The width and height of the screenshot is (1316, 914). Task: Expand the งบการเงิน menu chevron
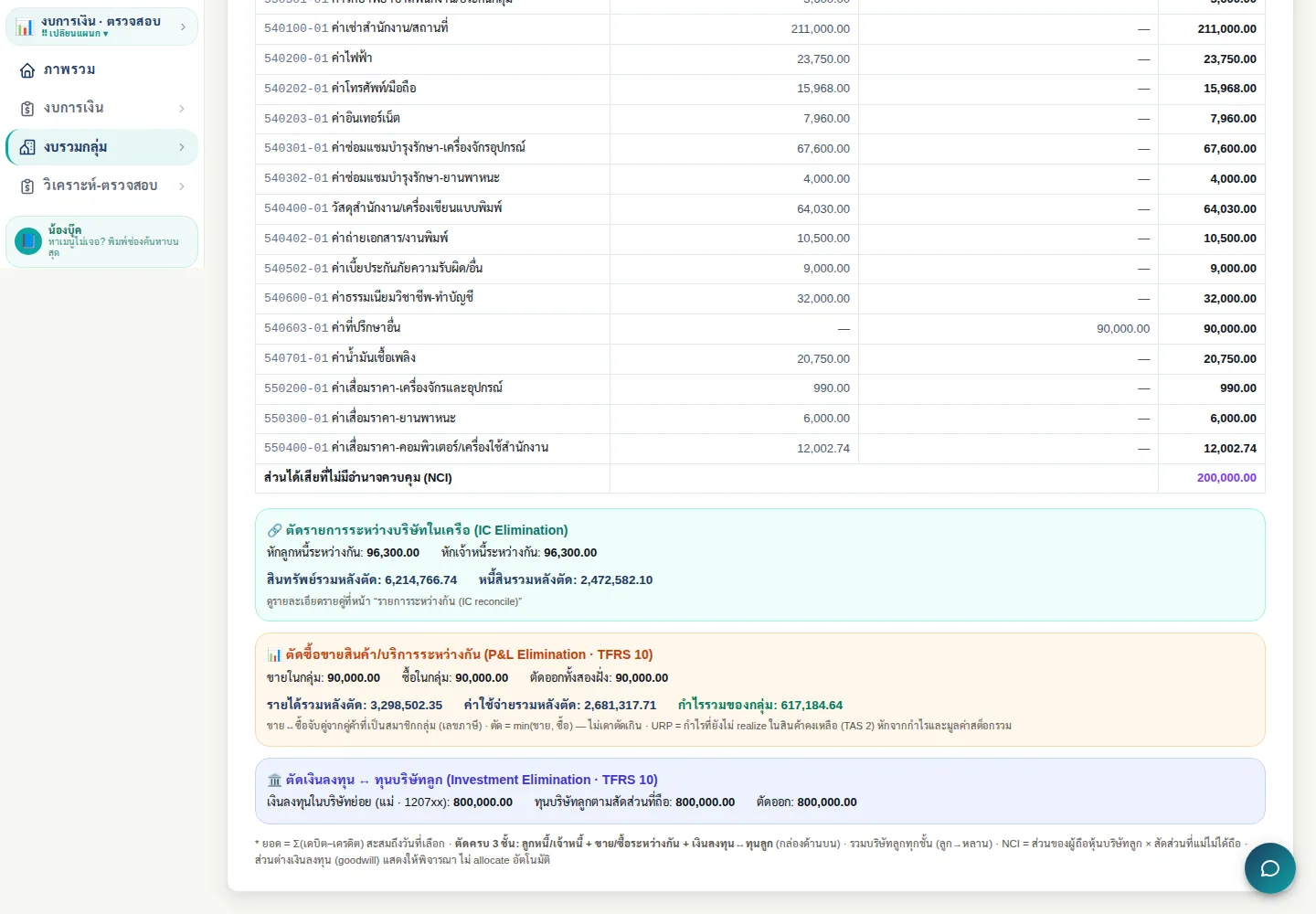click(182, 109)
